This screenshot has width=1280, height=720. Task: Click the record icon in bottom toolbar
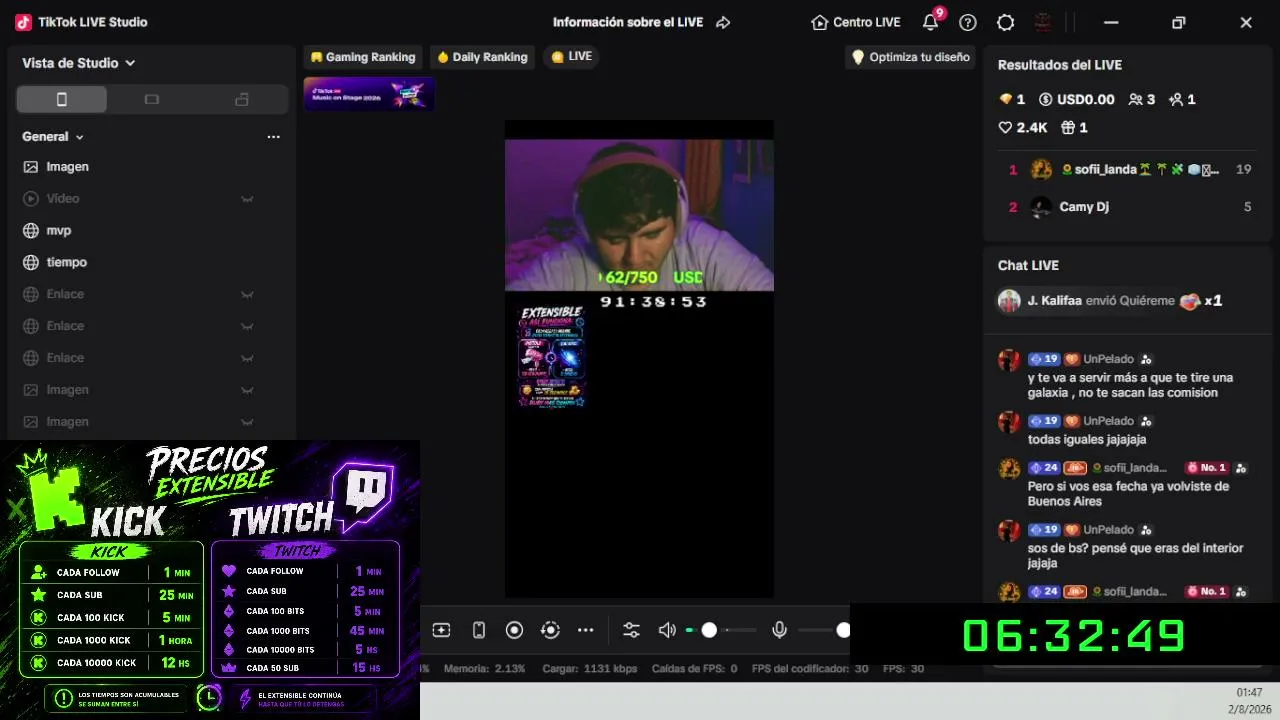point(514,630)
